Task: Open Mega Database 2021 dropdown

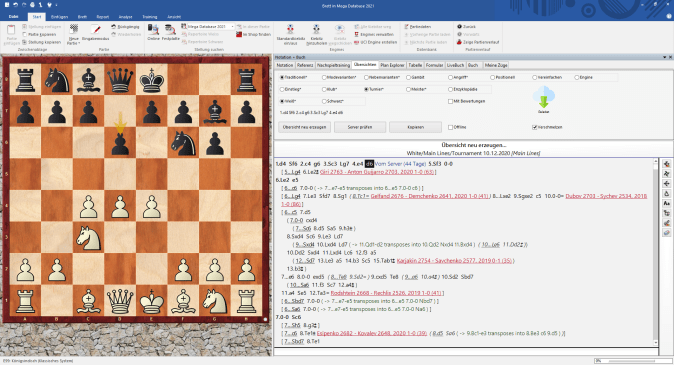Action: pos(233,27)
